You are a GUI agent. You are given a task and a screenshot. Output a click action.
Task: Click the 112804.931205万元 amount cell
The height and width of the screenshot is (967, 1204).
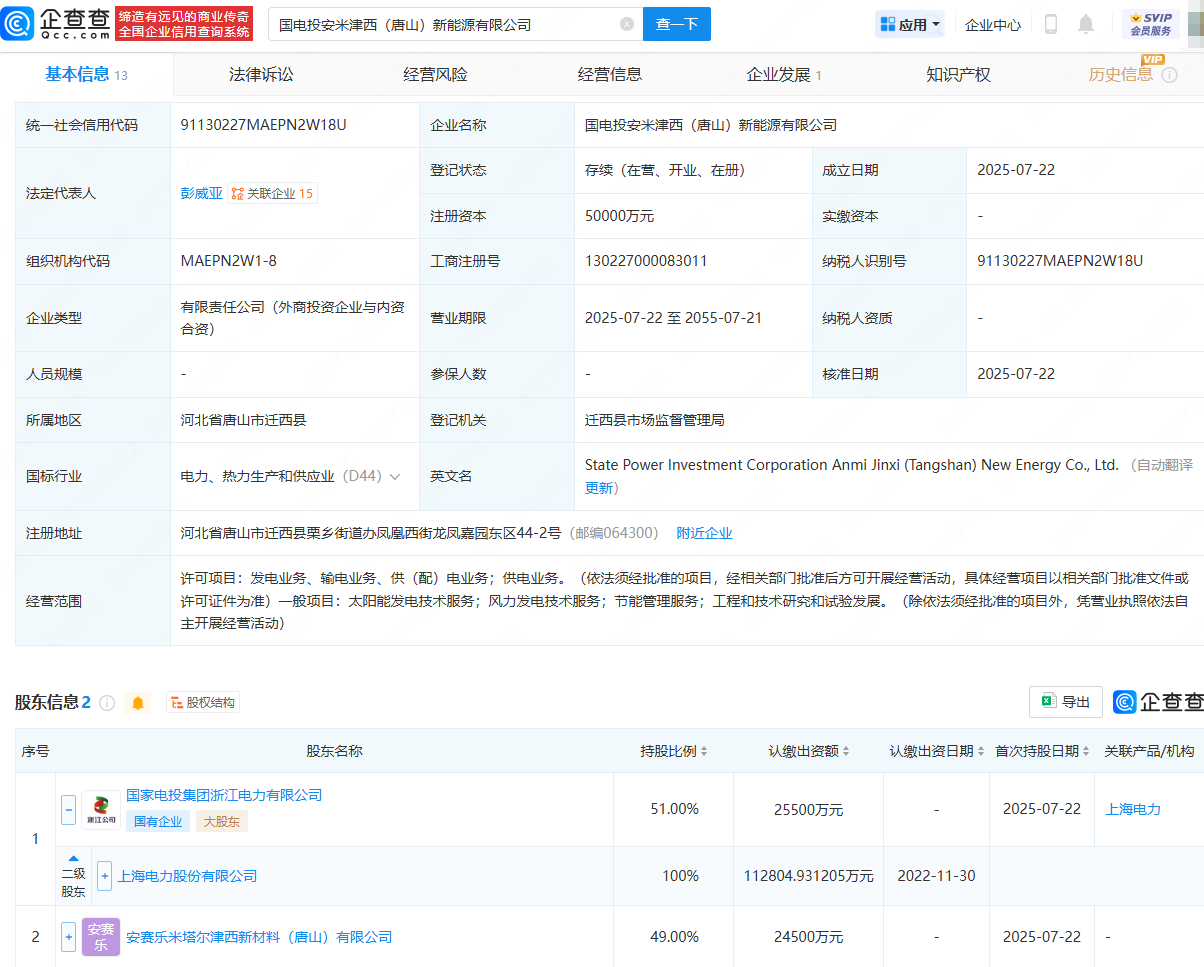[808, 876]
